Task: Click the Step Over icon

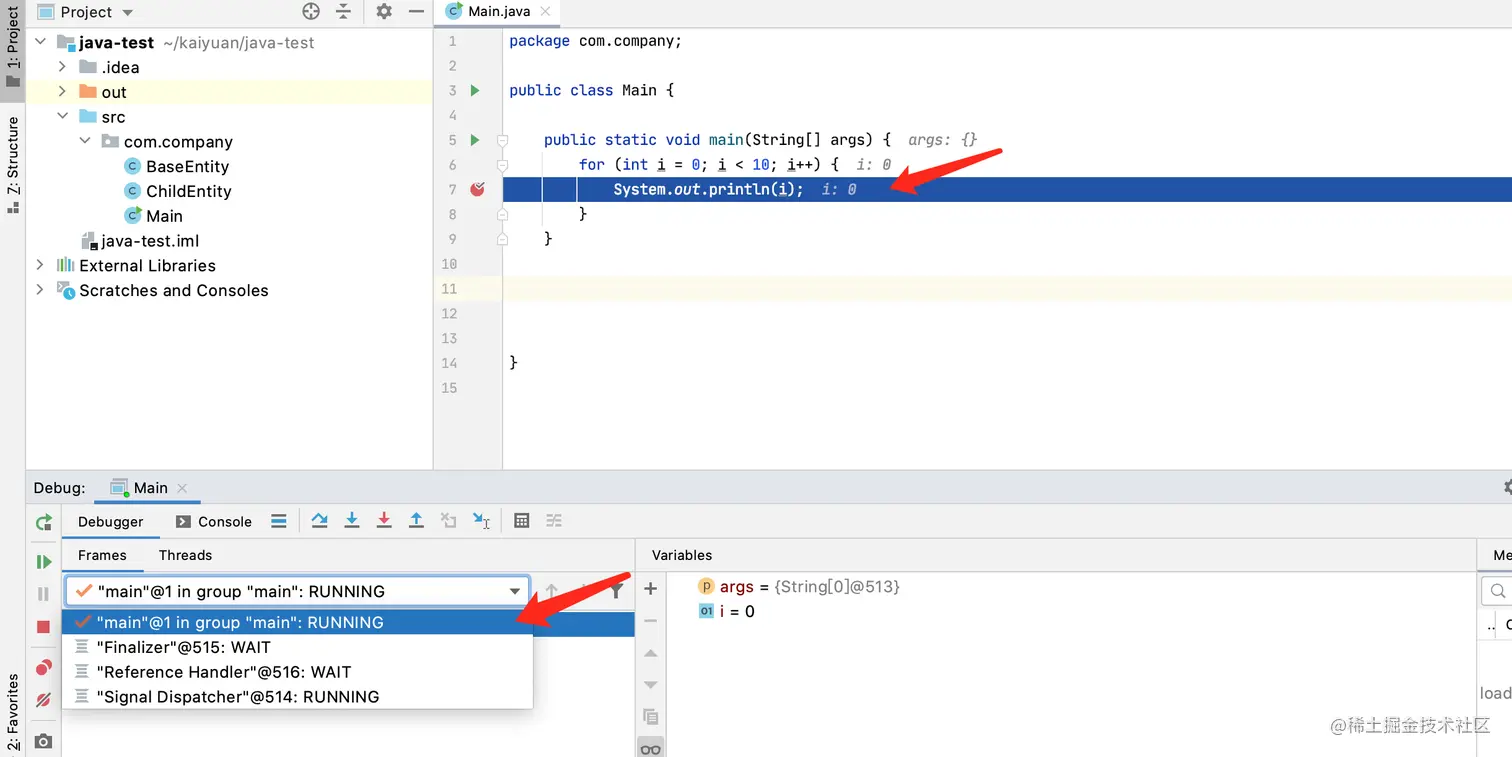Action: click(x=320, y=521)
